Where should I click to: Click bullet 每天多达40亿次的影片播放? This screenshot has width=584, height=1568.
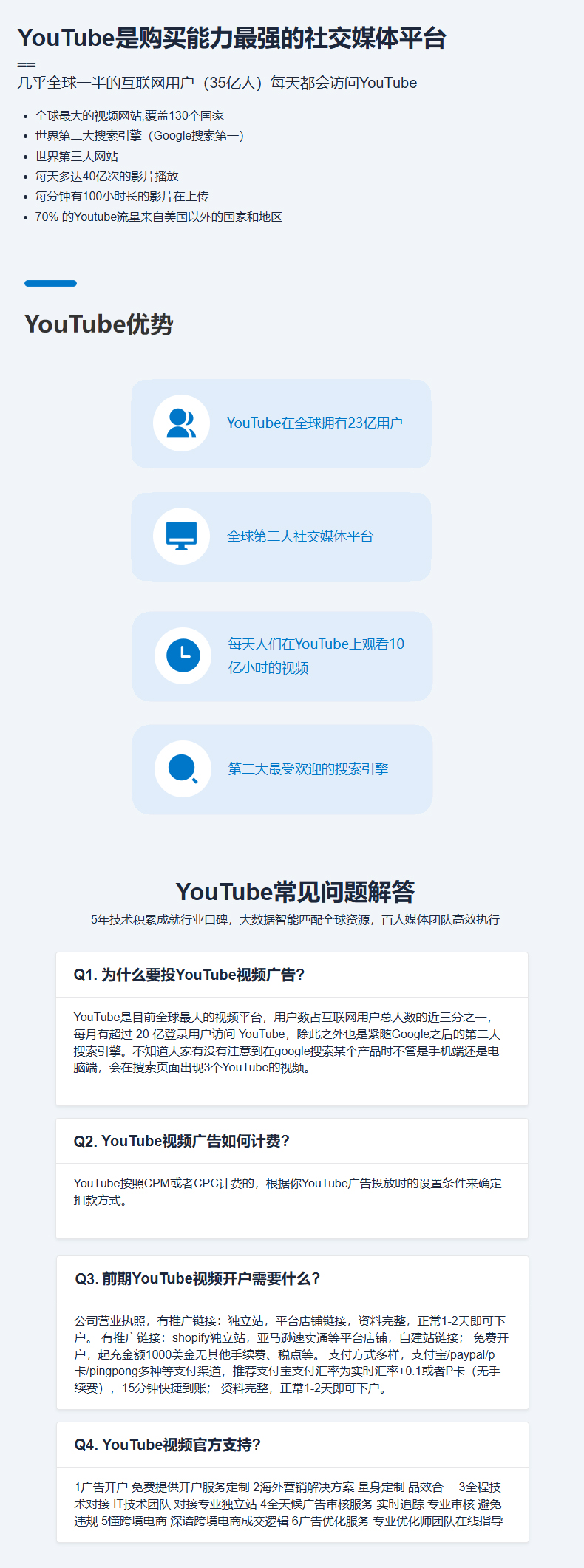pyautogui.click(x=106, y=176)
